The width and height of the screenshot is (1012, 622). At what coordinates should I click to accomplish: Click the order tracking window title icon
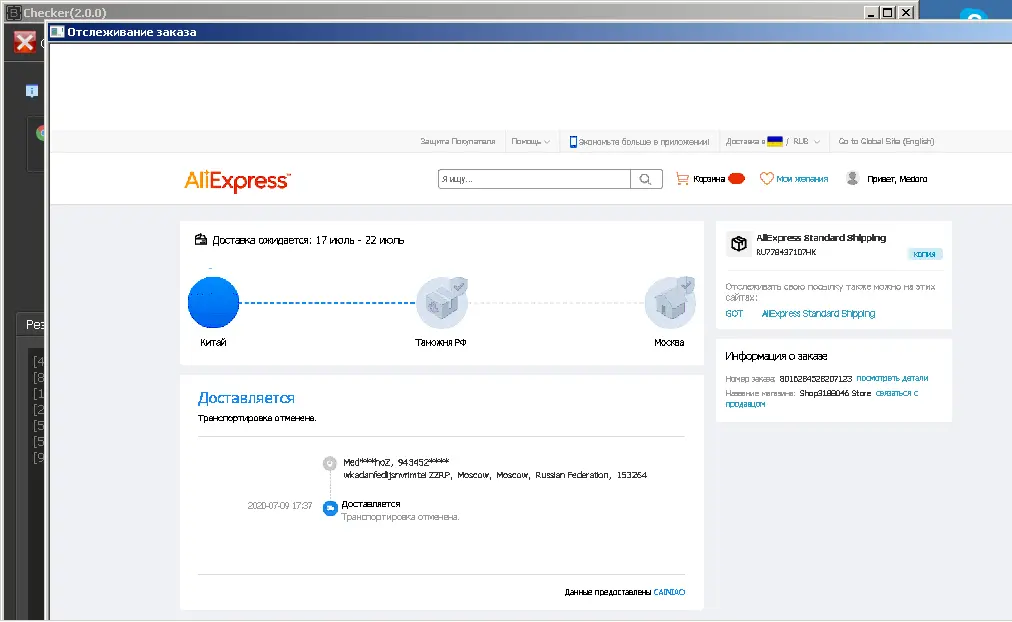pos(57,32)
